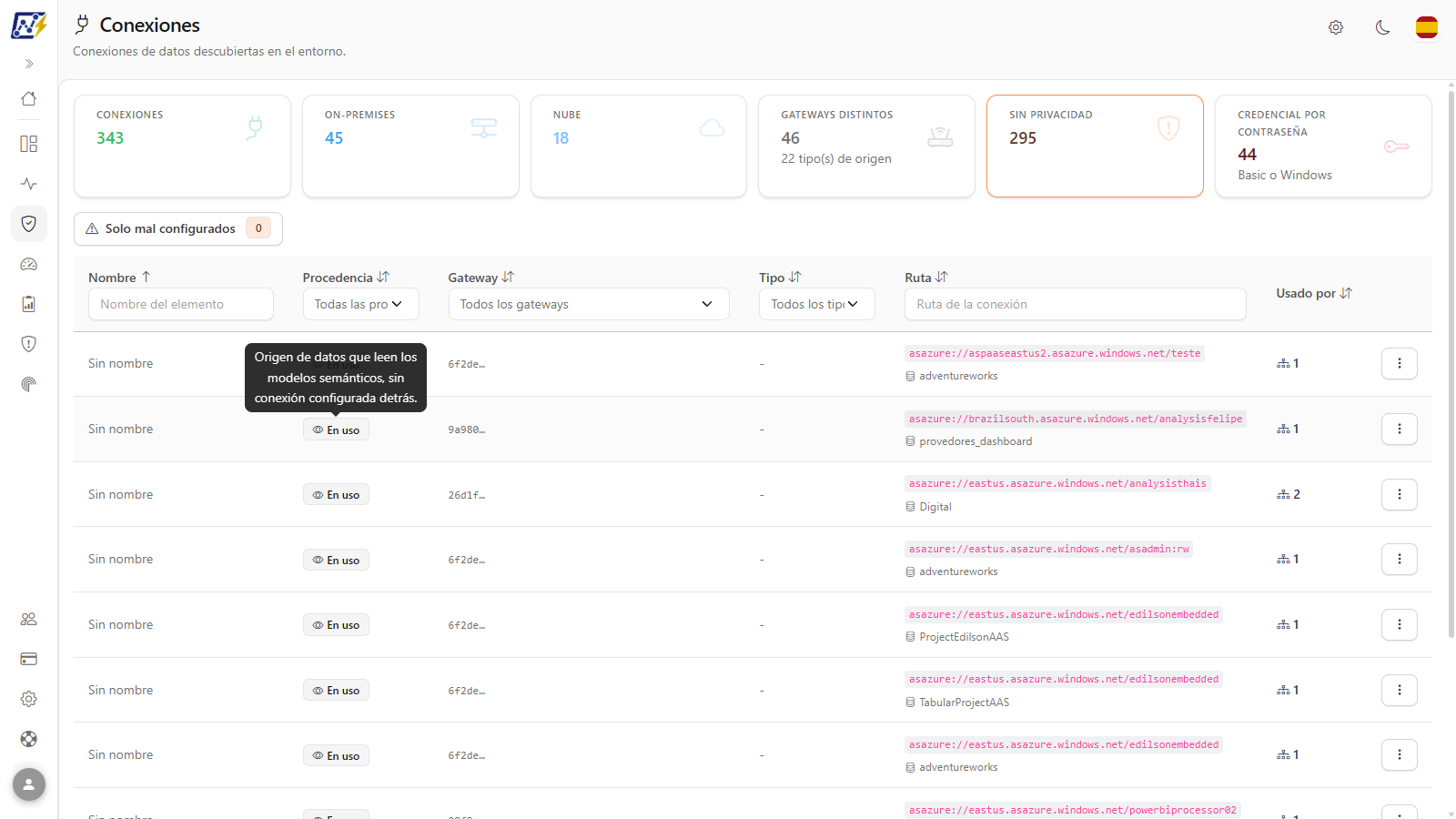The image size is (1456, 819).
Task: Change language via the Spanish flag
Action: [x=1427, y=27]
